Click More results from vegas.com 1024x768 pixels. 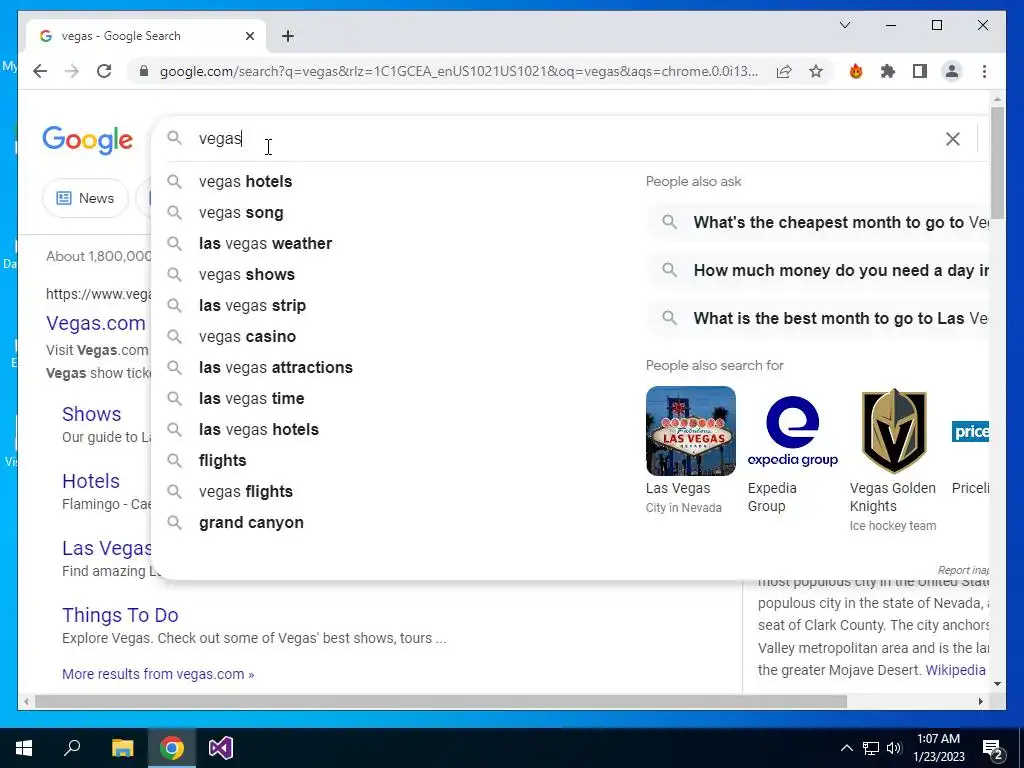coord(158,674)
